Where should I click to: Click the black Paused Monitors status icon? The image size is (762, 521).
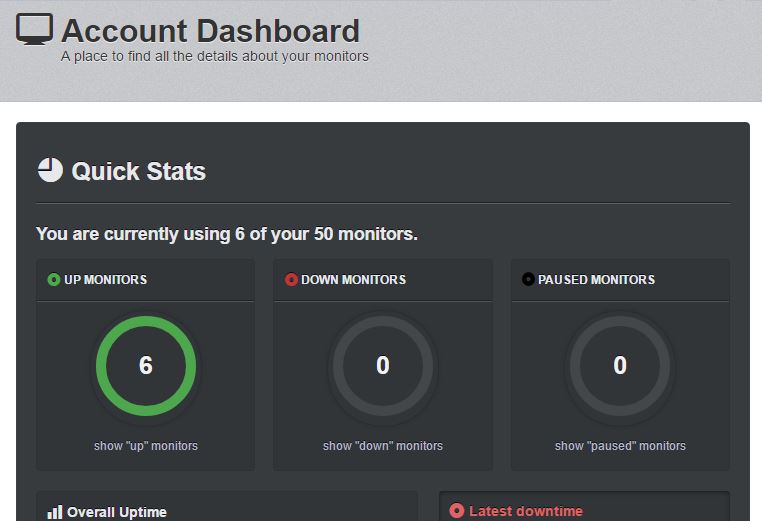click(x=528, y=280)
